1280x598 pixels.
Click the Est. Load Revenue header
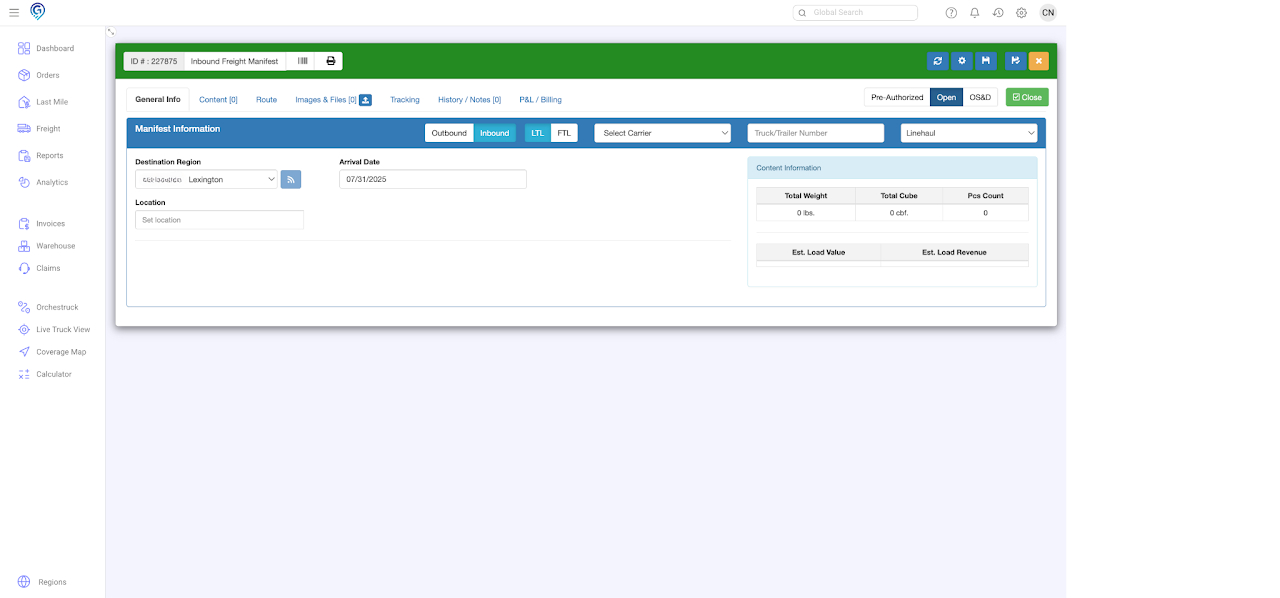pyautogui.click(x=954, y=252)
